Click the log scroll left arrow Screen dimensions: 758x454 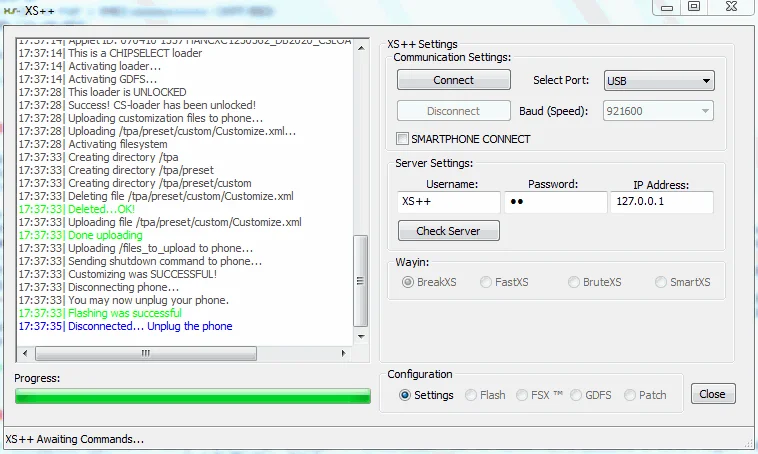point(25,353)
